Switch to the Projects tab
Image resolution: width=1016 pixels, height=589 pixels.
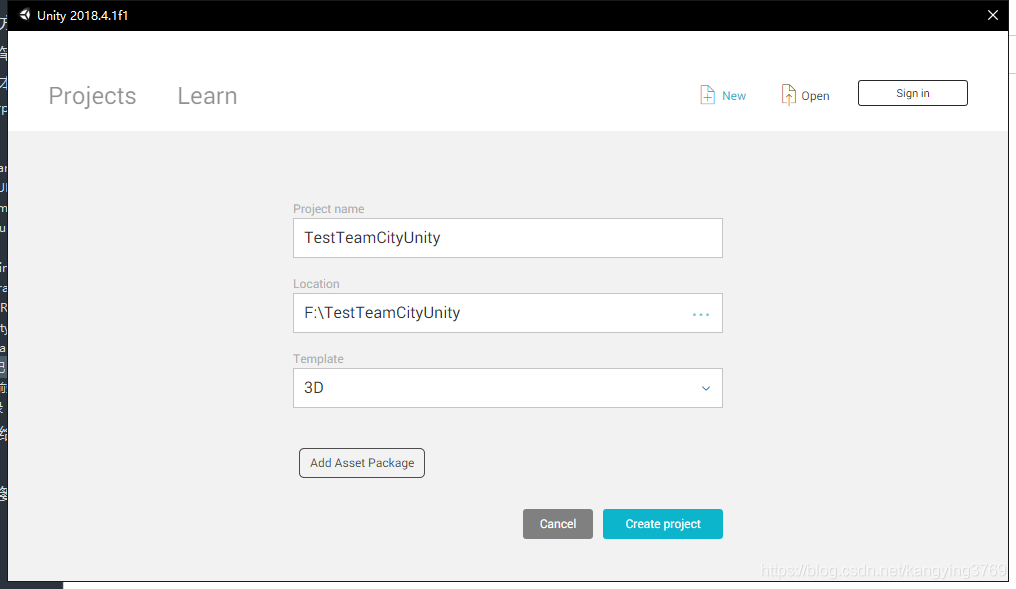click(x=92, y=96)
